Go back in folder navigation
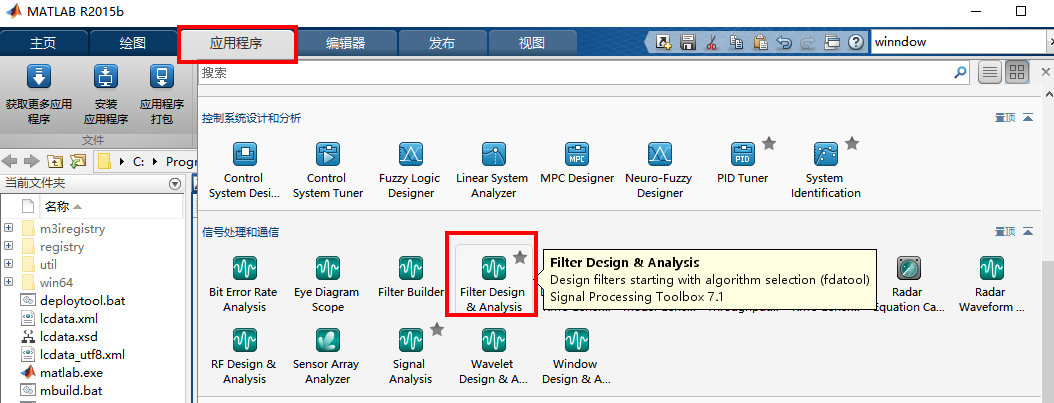 pos(9,161)
